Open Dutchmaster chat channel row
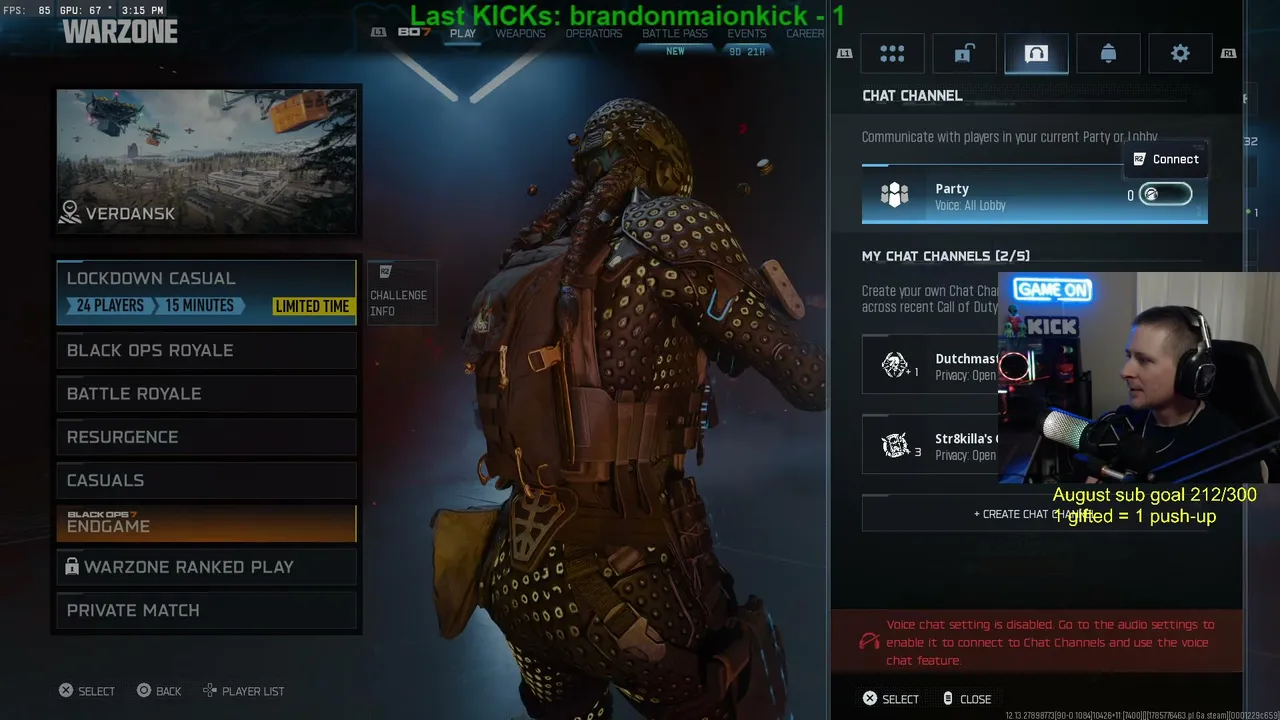Image resolution: width=1280 pixels, height=720 pixels. tap(1034, 365)
